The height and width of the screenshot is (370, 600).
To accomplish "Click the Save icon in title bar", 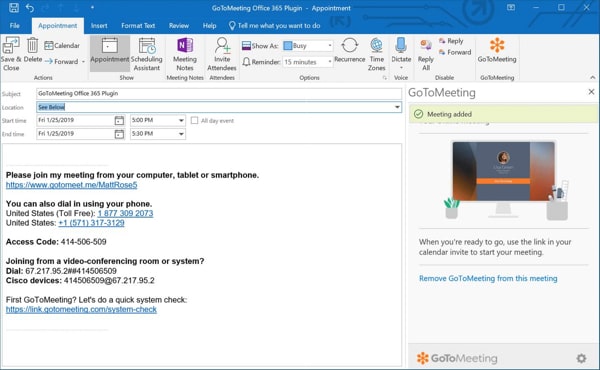I will [14, 7].
